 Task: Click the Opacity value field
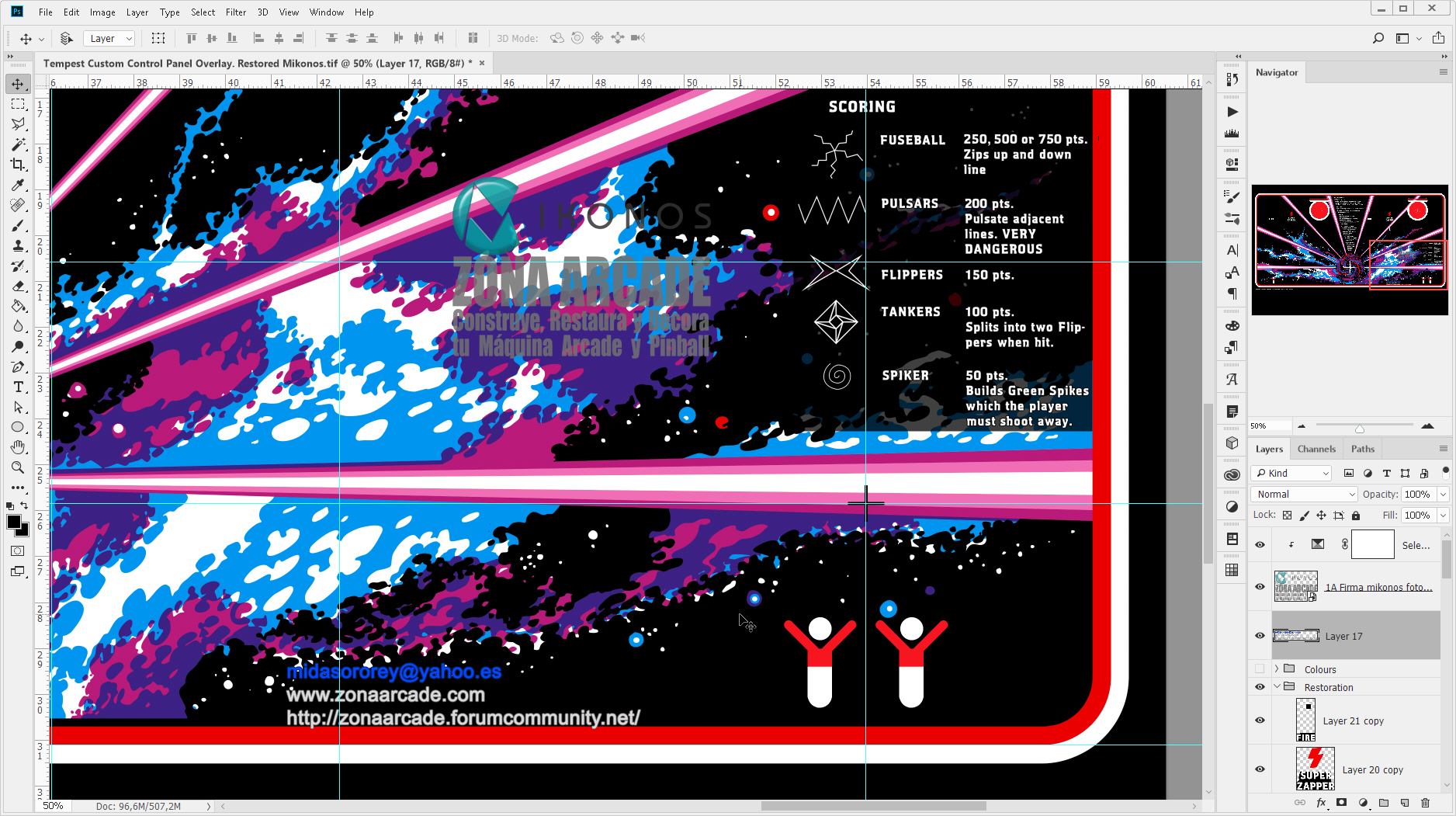(x=1417, y=495)
